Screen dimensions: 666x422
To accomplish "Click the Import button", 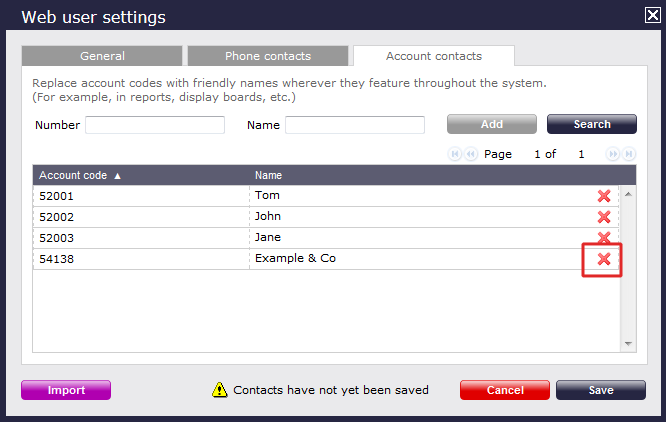I will [x=66, y=390].
